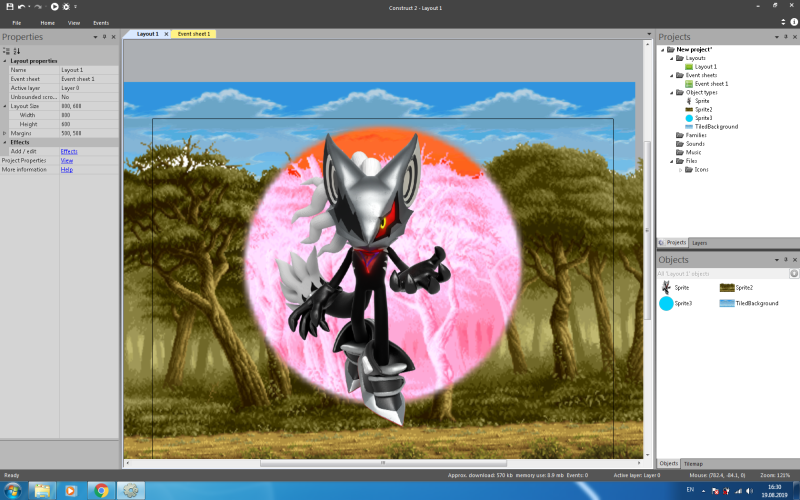800x500 pixels.
Task: Select TiledBackground in the Projects tree
Action: (x=712, y=127)
